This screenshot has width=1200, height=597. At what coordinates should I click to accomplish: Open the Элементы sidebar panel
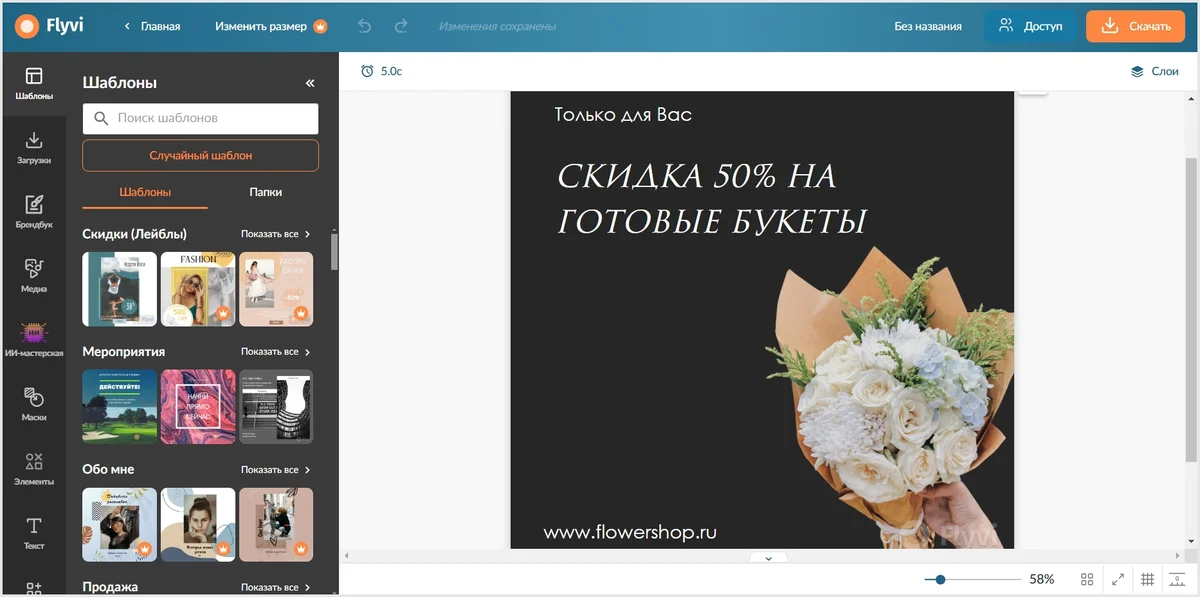point(33,468)
